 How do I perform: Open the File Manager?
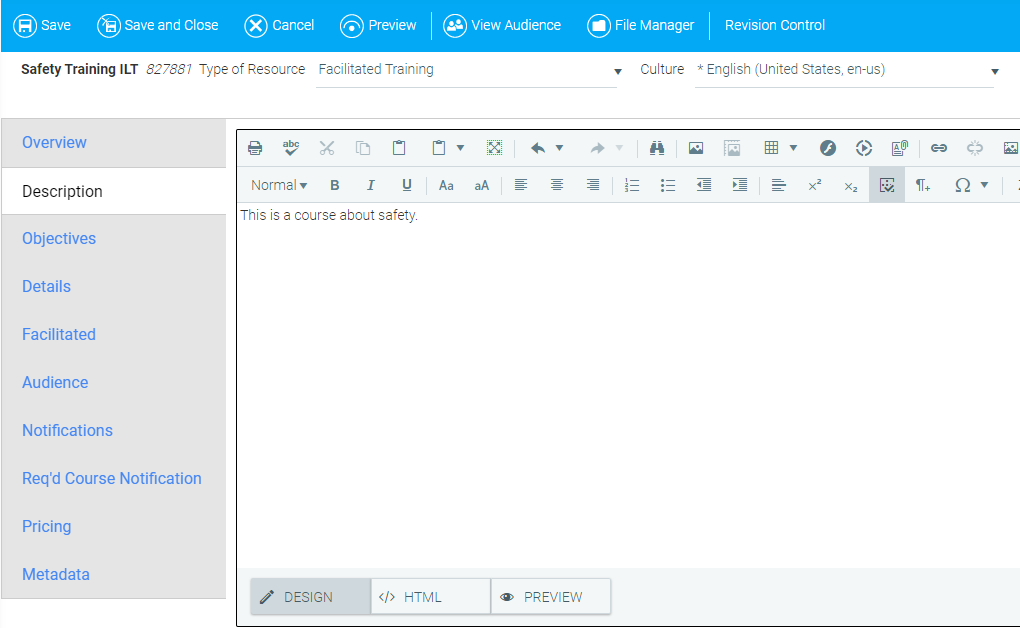click(x=641, y=25)
